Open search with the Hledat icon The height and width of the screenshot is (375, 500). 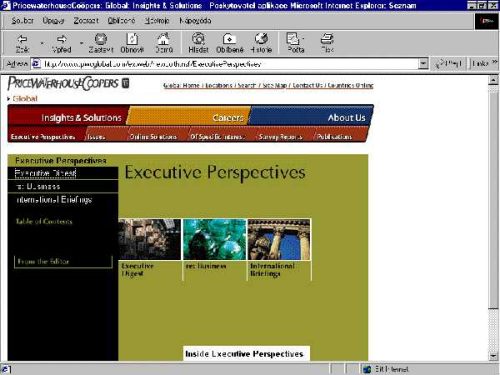tap(198, 39)
